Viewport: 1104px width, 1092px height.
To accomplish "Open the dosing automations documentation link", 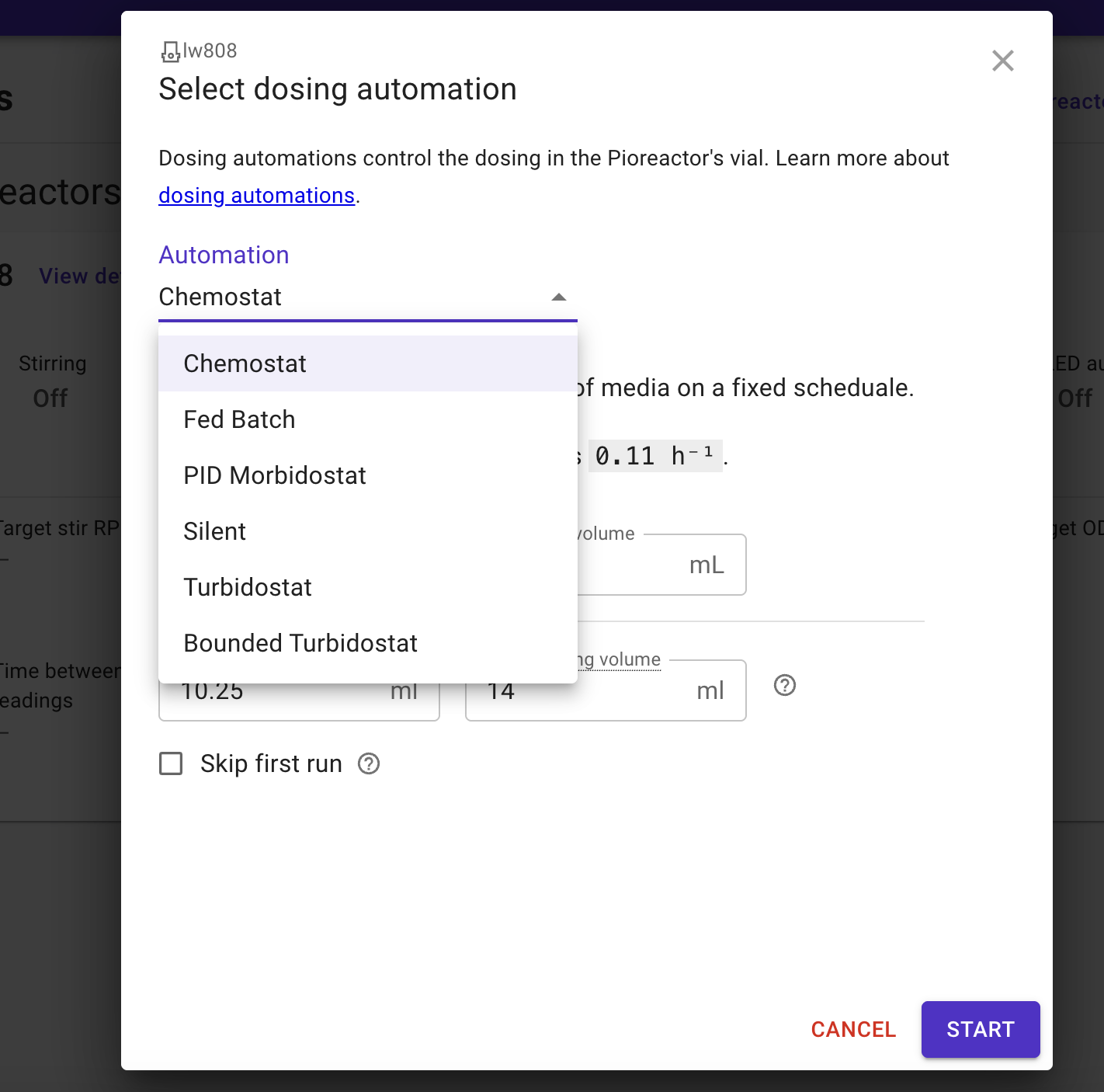I will [256, 196].
